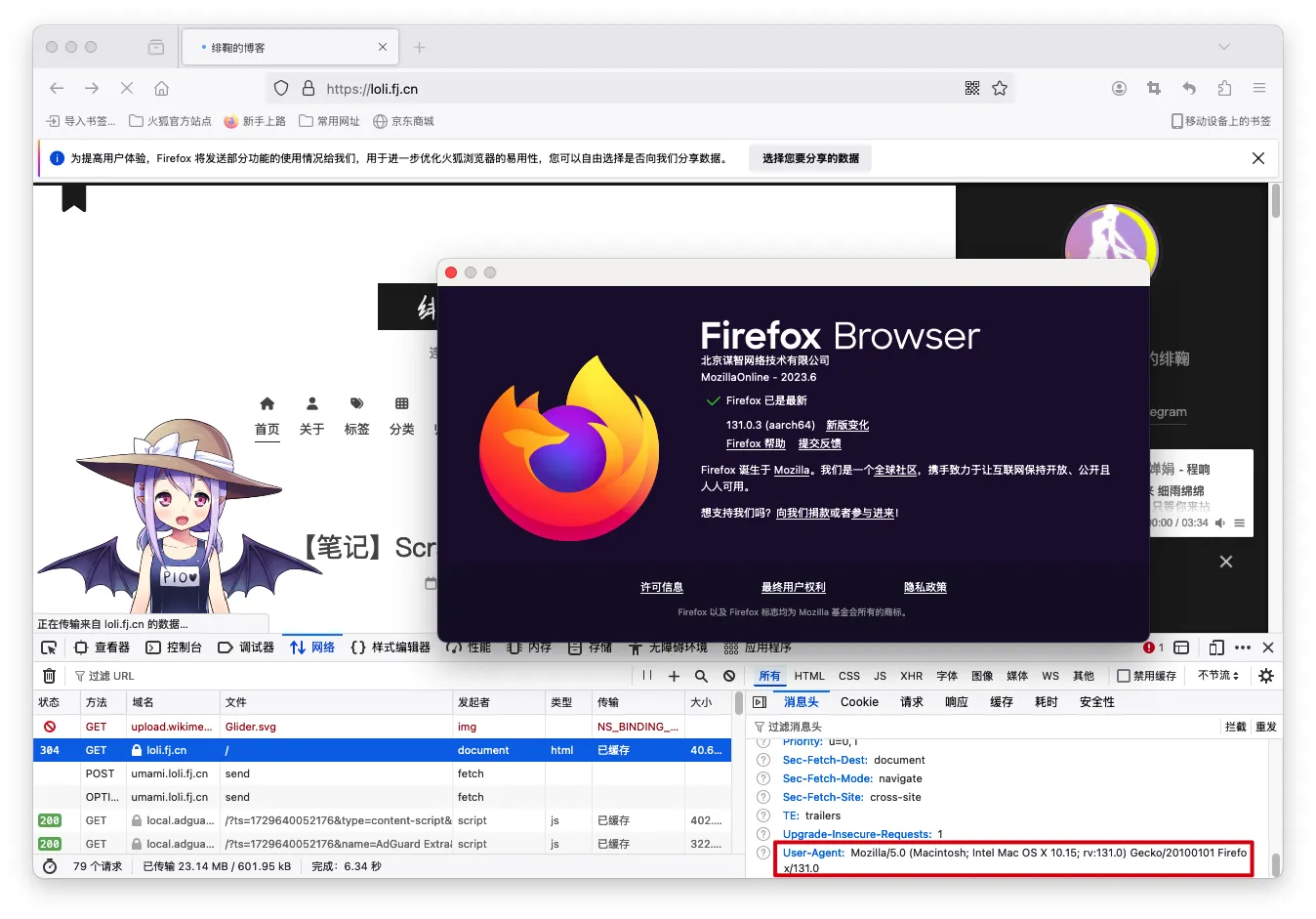
Task: Bookmark this page with the star icon
Action: pos(1000,89)
